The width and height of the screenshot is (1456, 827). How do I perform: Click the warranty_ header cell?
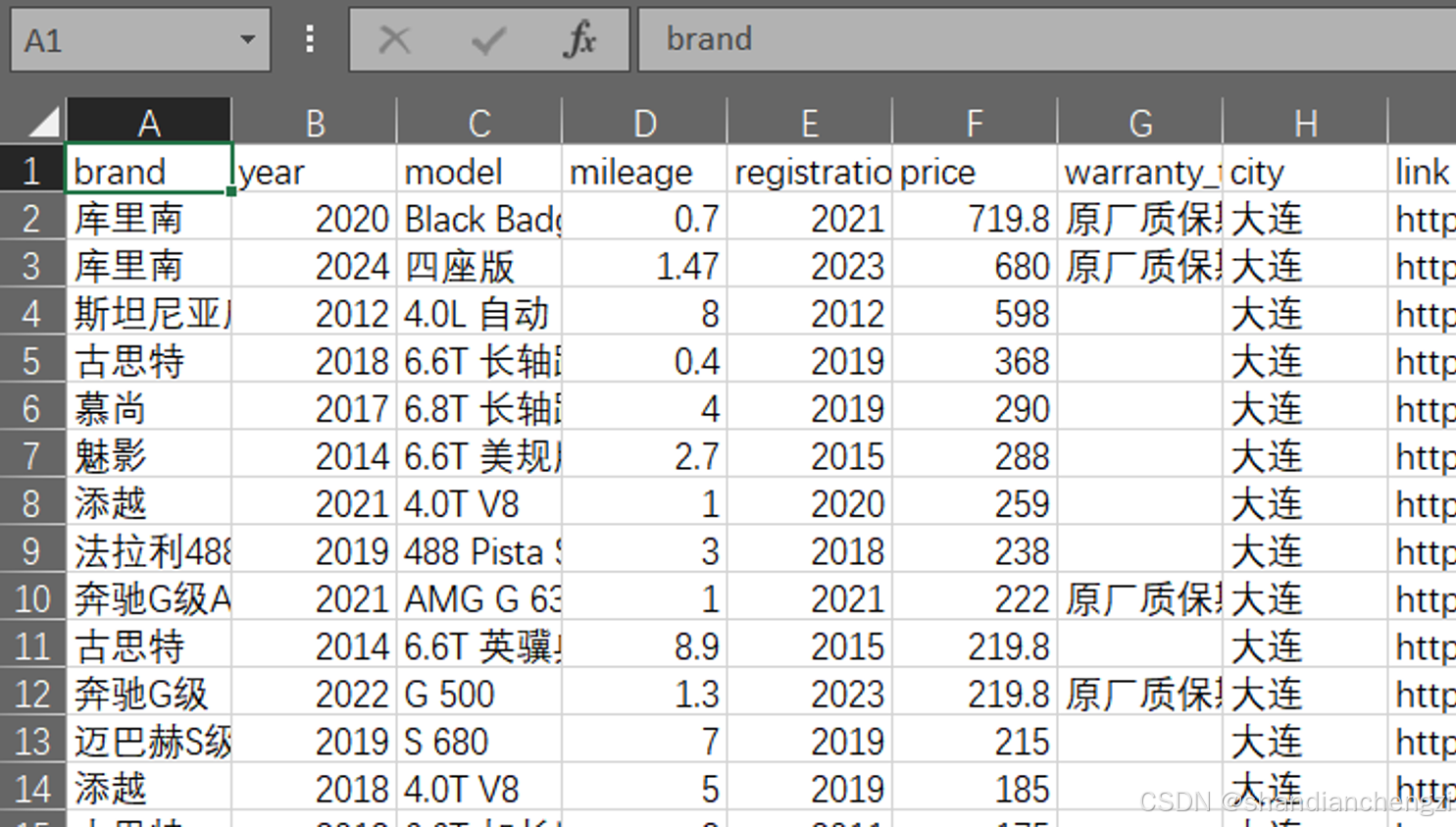tap(1140, 171)
